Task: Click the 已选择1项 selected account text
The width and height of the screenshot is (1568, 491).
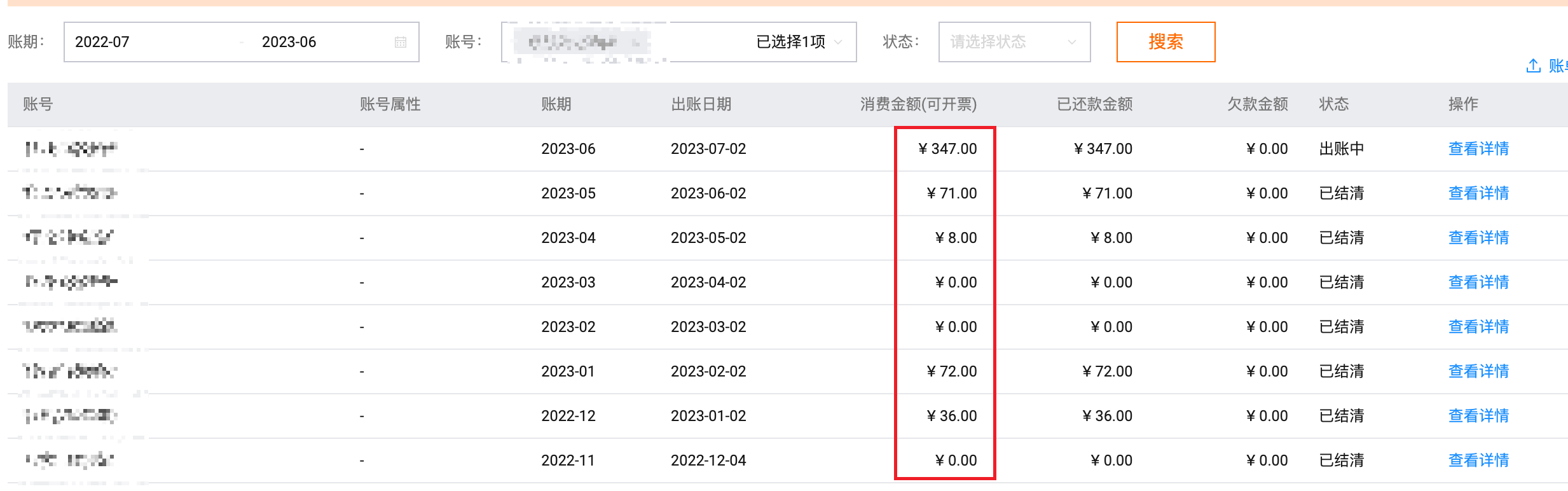Action: click(x=791, y=42)
